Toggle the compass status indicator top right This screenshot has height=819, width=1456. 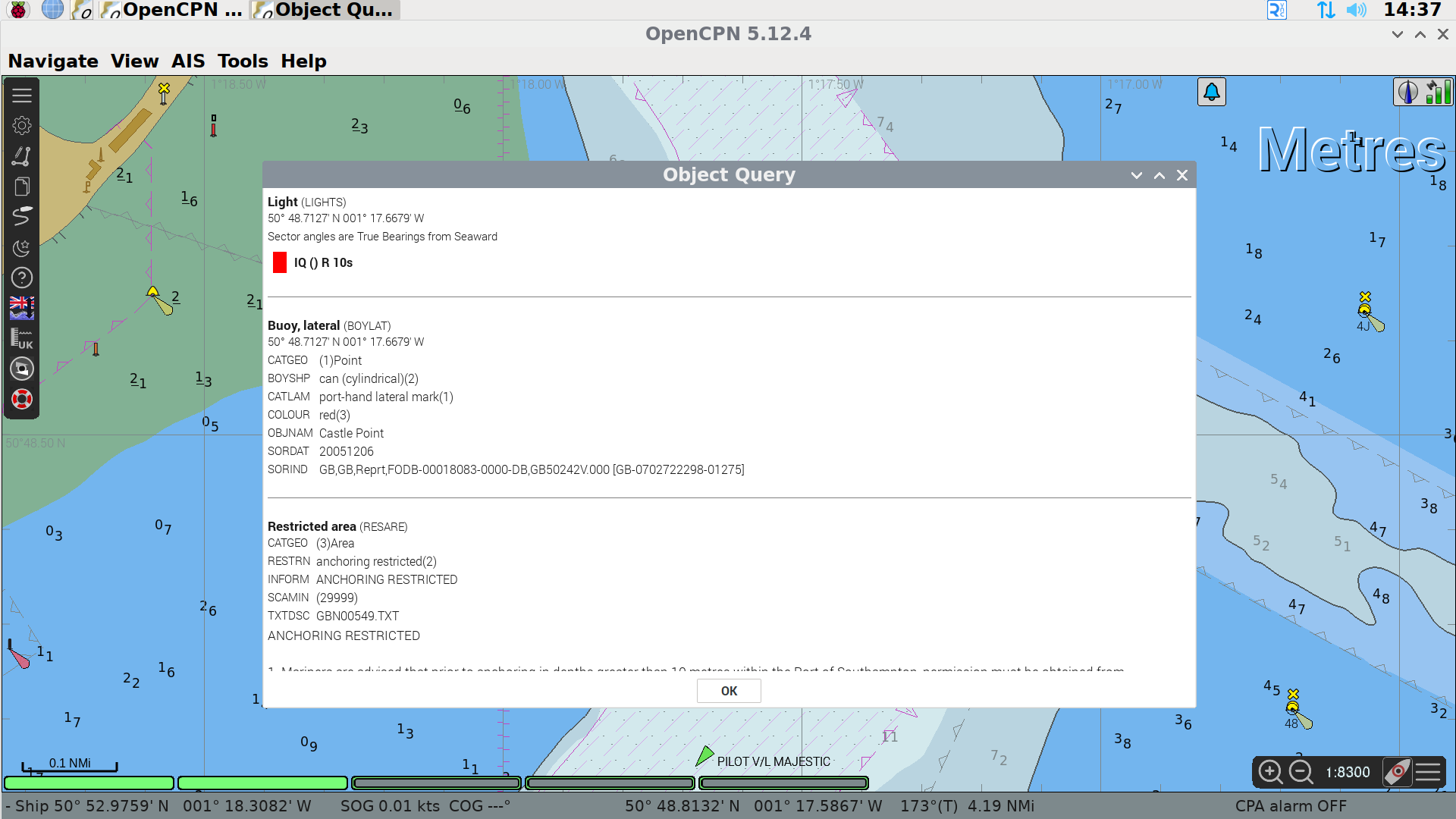1407,91
